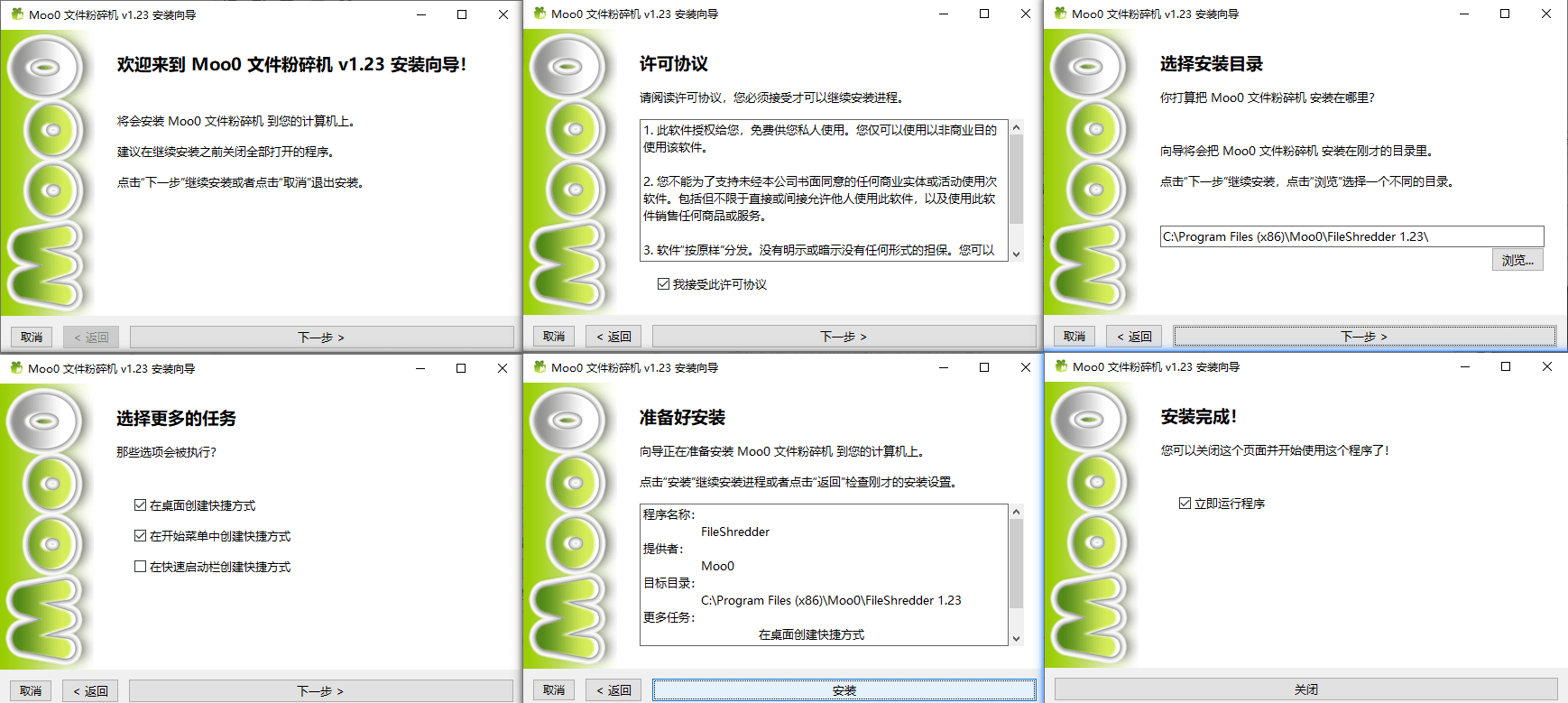Continue with 下一步 in 选择更多的任务 window

tap(320, 690)
